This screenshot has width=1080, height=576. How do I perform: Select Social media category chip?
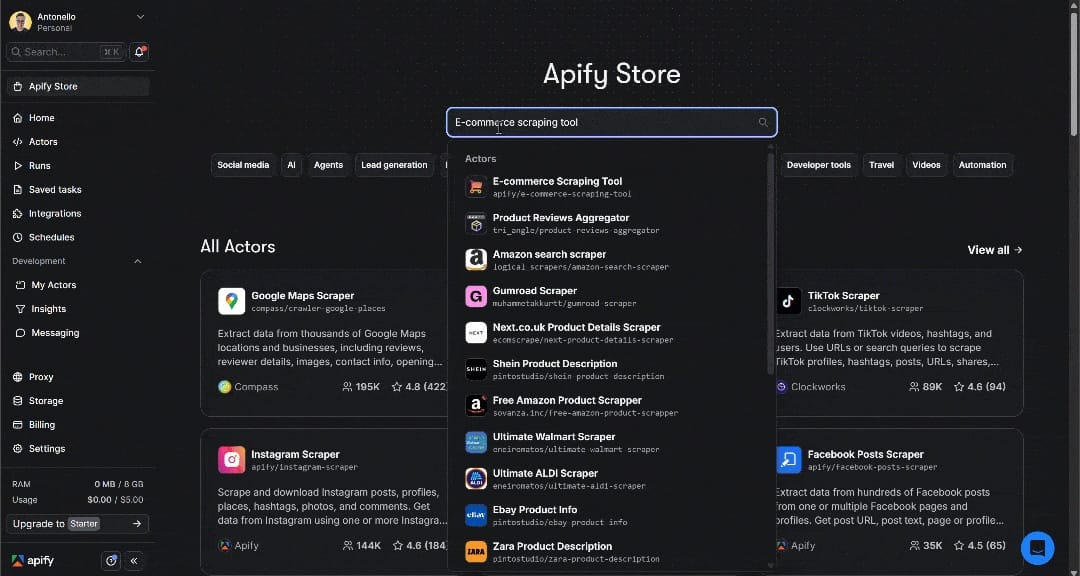coord(243,165)
